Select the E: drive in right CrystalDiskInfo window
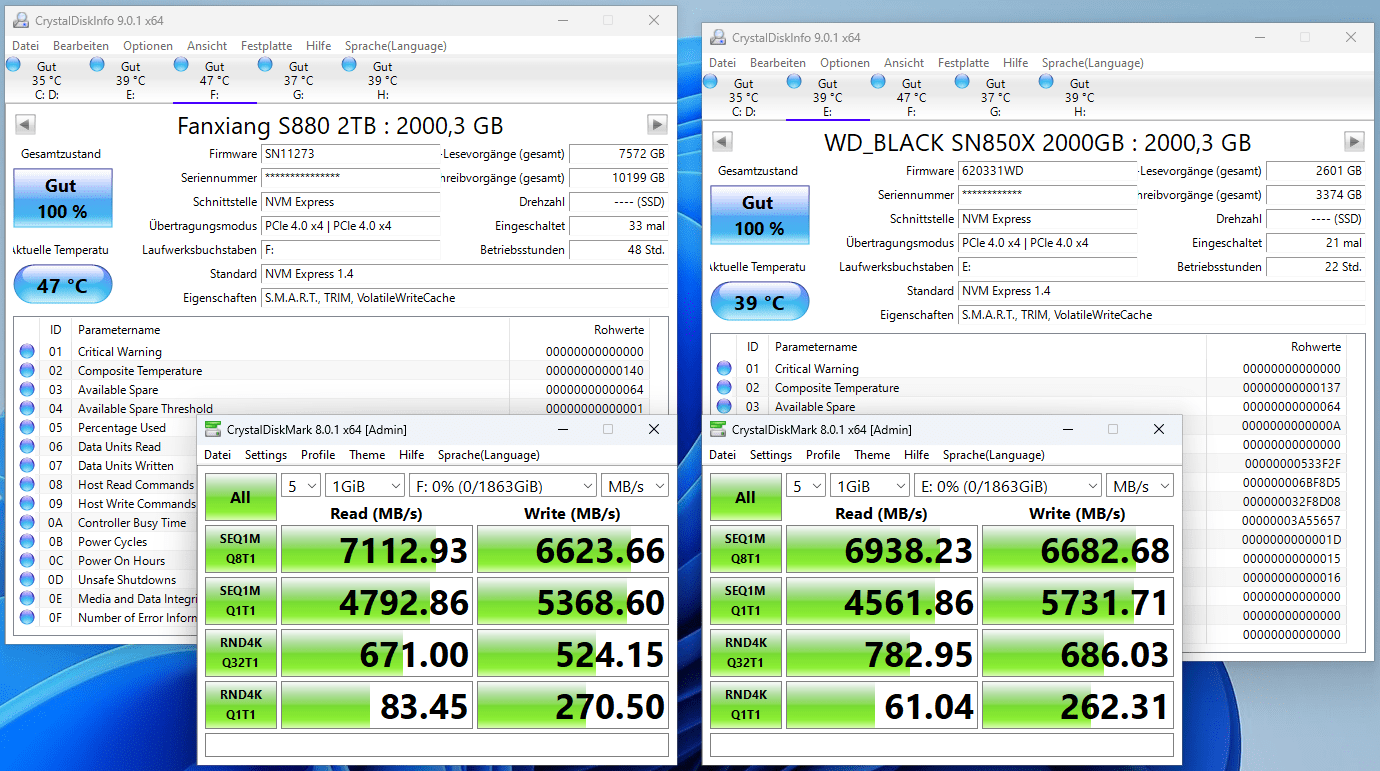 click(x=827, y=97)
